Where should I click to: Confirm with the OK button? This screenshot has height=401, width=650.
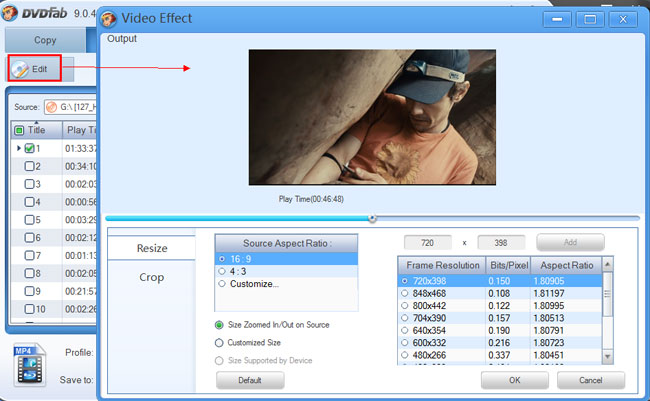tap(514, 380)
